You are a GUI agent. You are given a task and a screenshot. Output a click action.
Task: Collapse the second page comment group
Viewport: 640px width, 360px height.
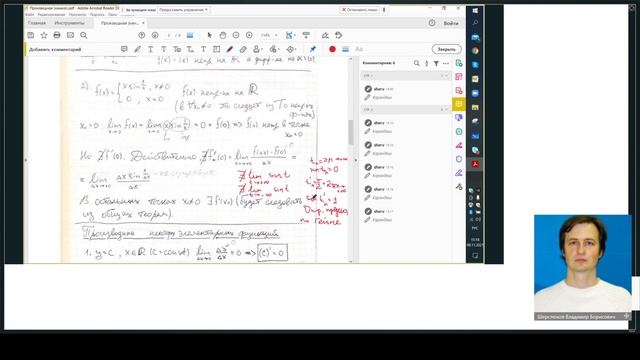446,109
